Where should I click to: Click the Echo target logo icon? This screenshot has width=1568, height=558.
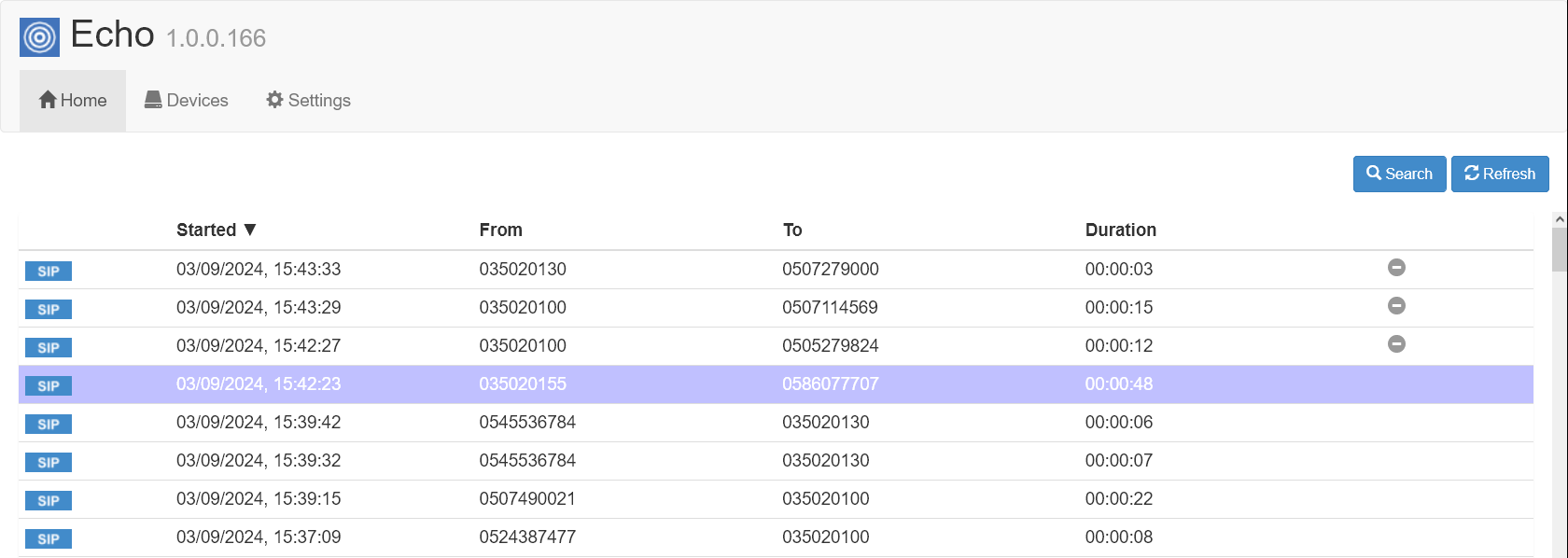(x=39, y=37)
